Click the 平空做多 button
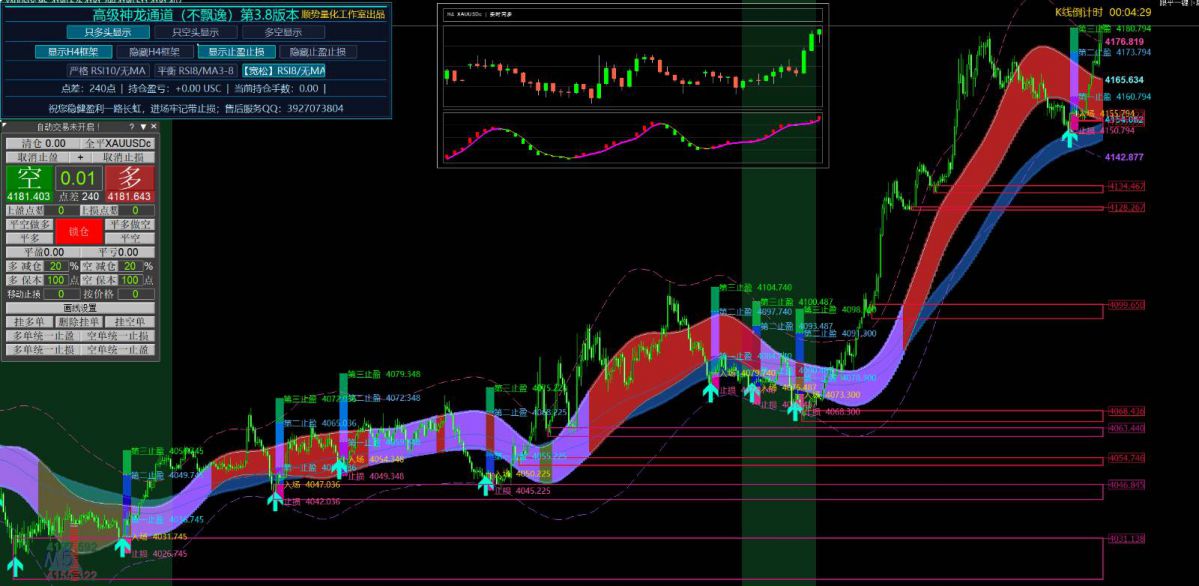The height and width of the screenshot is (586, 1199). (30, 224)
